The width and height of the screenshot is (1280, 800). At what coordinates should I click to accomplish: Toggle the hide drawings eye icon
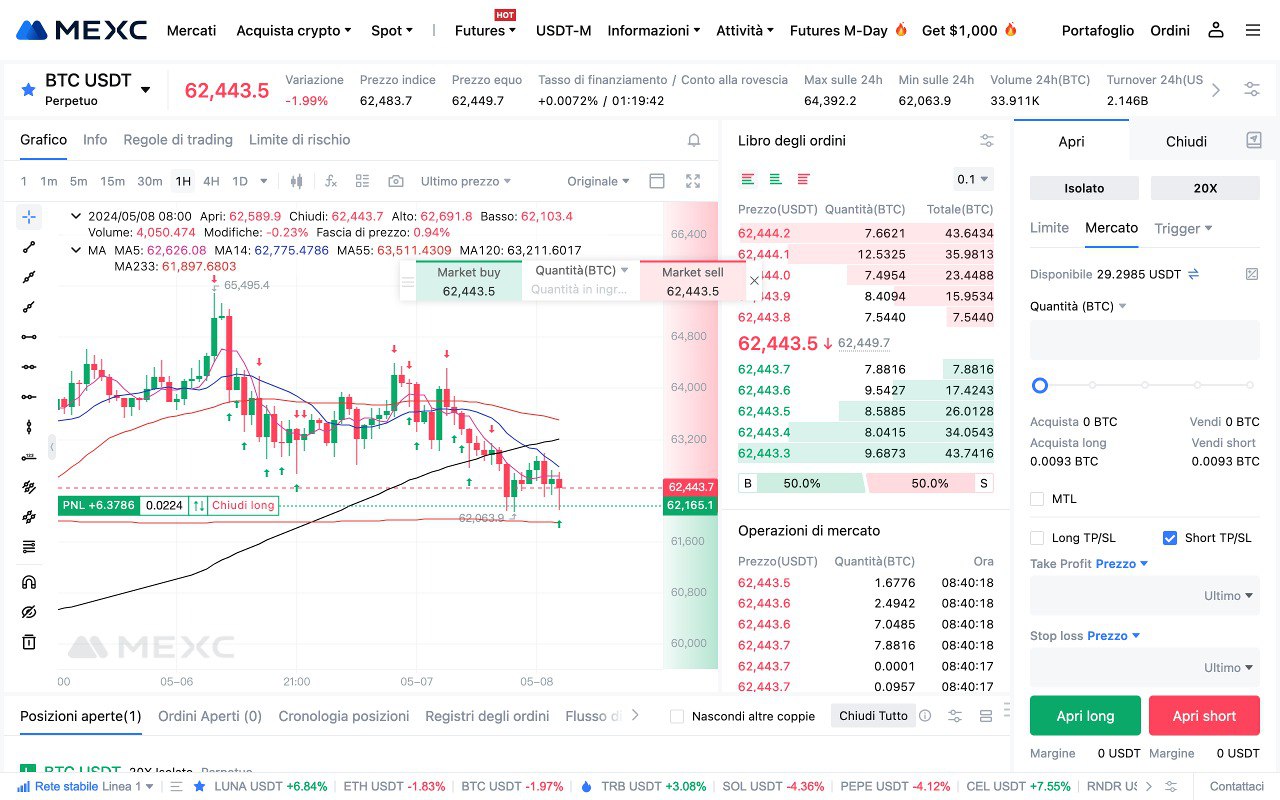pos(29,612)
